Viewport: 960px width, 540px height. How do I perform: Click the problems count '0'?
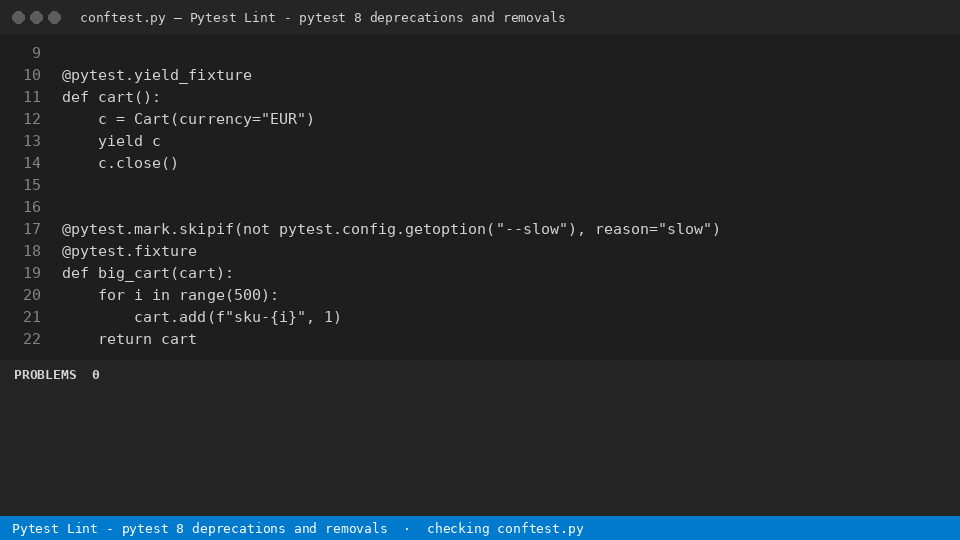[x=96, y=375]
